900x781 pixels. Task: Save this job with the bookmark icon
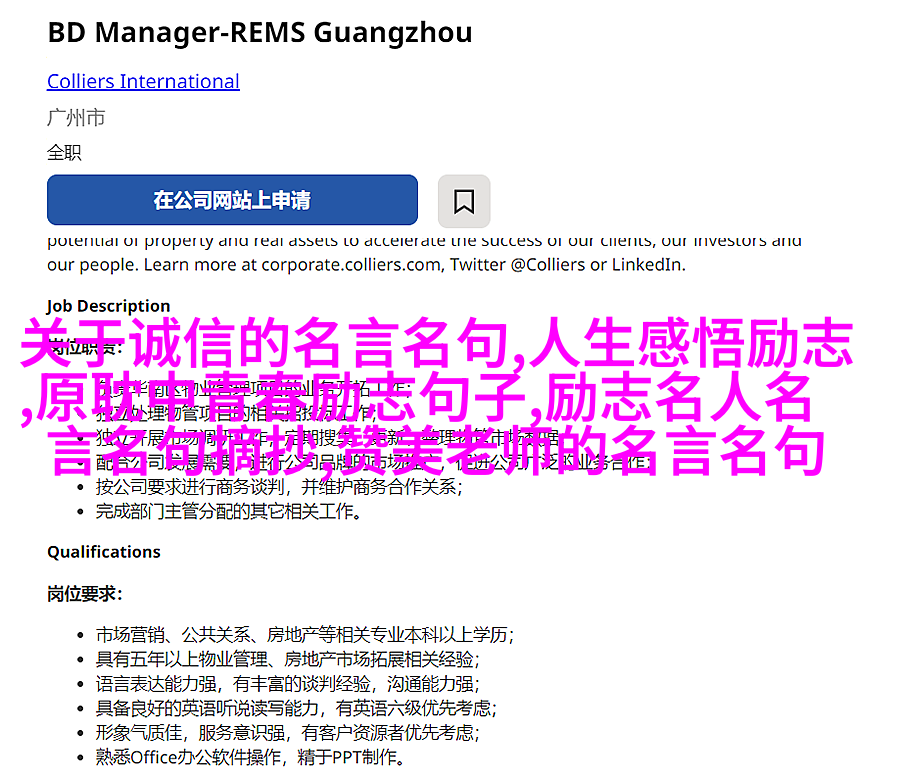pyautogui.click(x=464, y=201)
